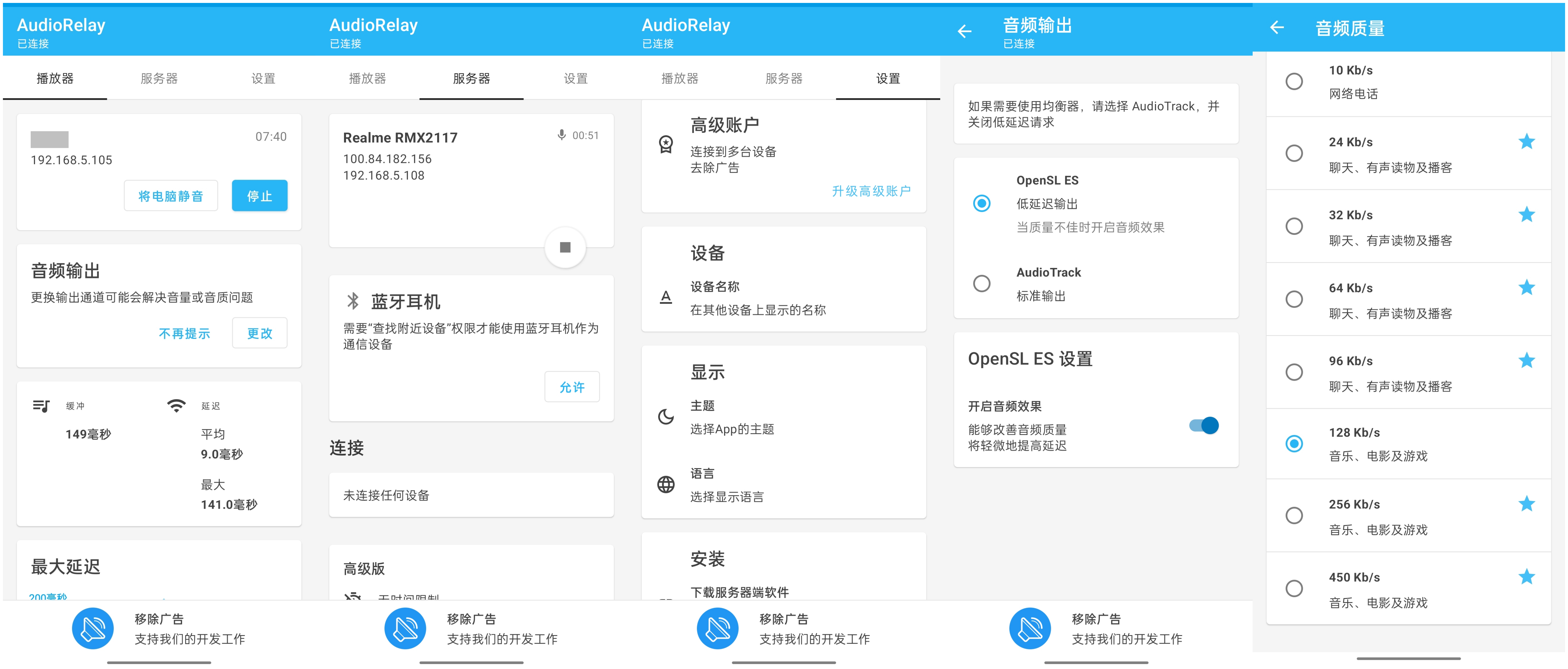The image size is (1568, 669).
Task: Click the letter icon beside 设备名称
Action: click(x=666, y=297)
